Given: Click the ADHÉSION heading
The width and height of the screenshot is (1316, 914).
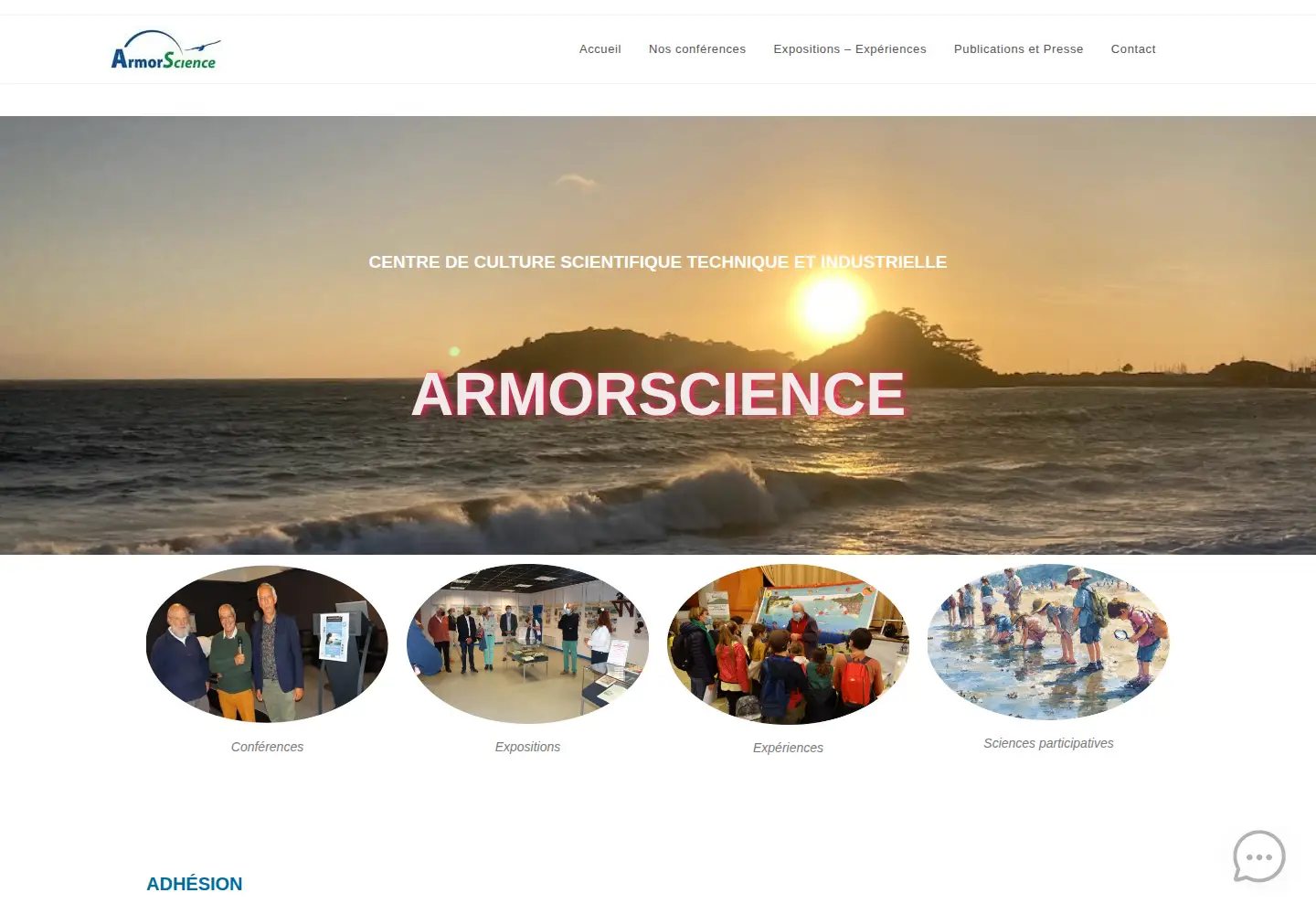Looking at the screenshot, I should (x=195, y=884).
